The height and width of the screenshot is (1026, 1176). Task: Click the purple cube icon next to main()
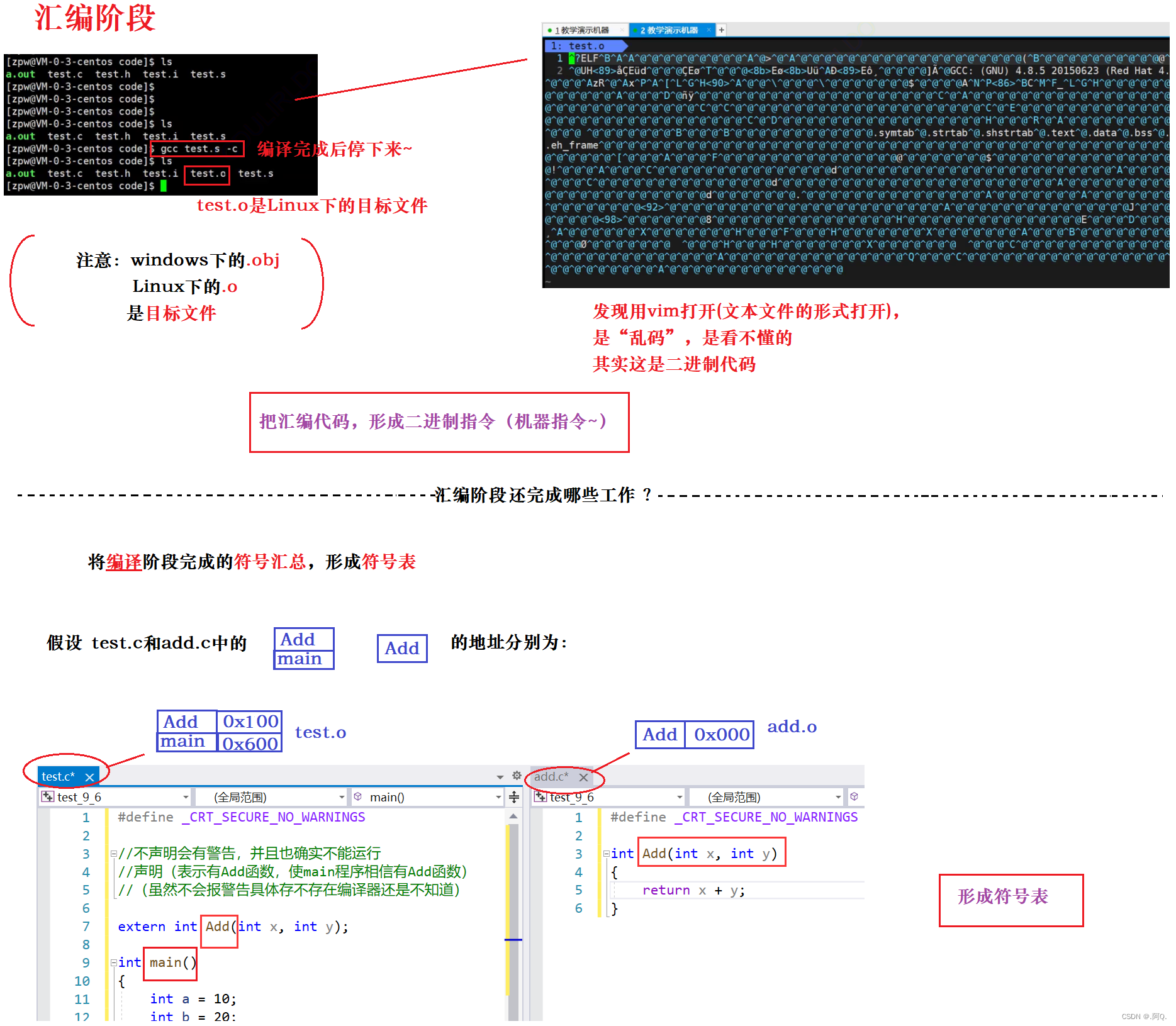(x=357, y=796)
